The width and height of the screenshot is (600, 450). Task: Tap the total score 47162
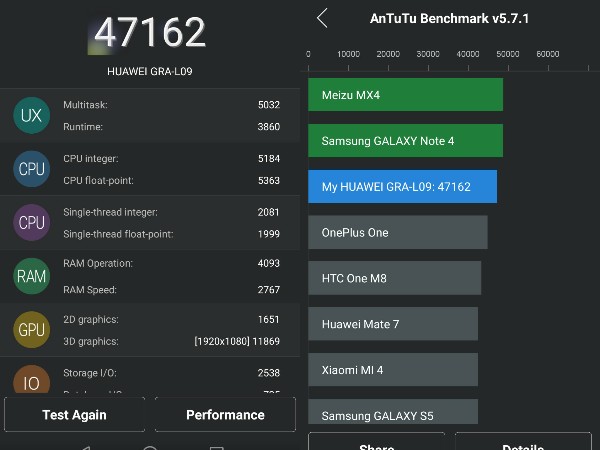click(150, 32)
